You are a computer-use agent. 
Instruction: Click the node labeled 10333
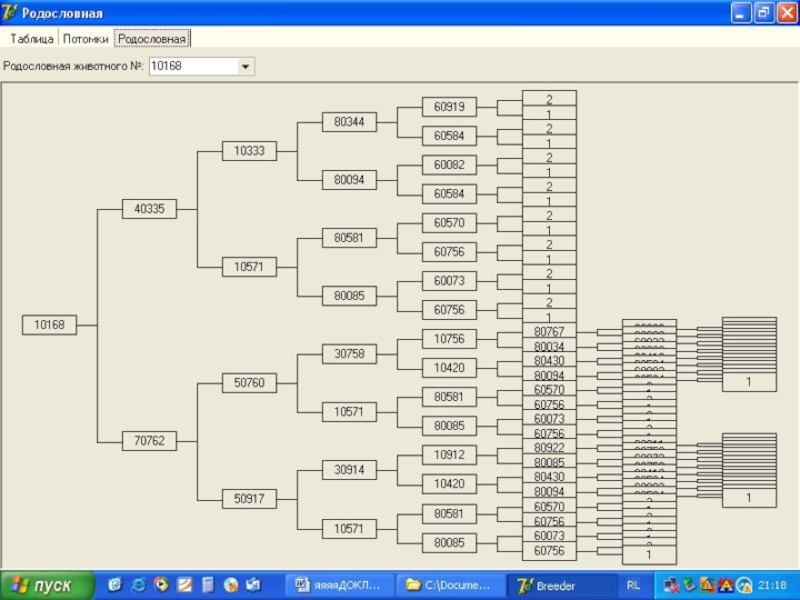coord(249,151)
